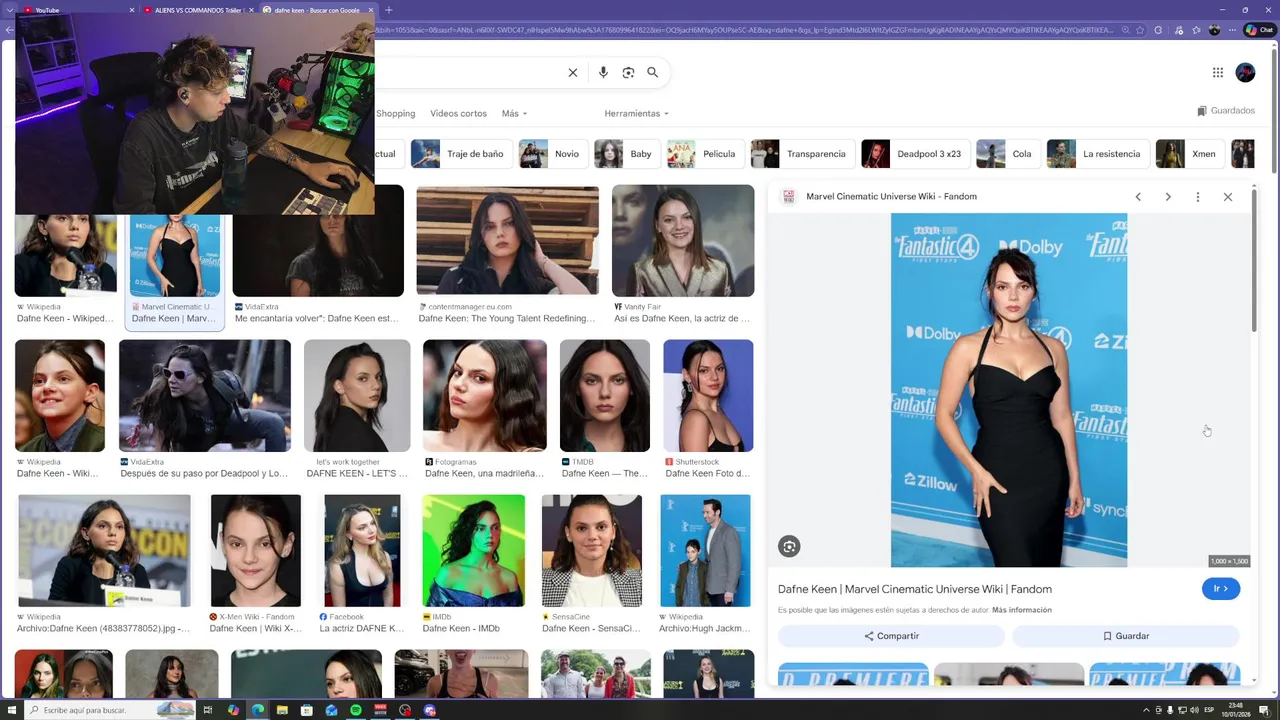Viewport: 1280px width, 720px height.
Task: Open Spotify from the taskbar
Action: tap(356, 710)
